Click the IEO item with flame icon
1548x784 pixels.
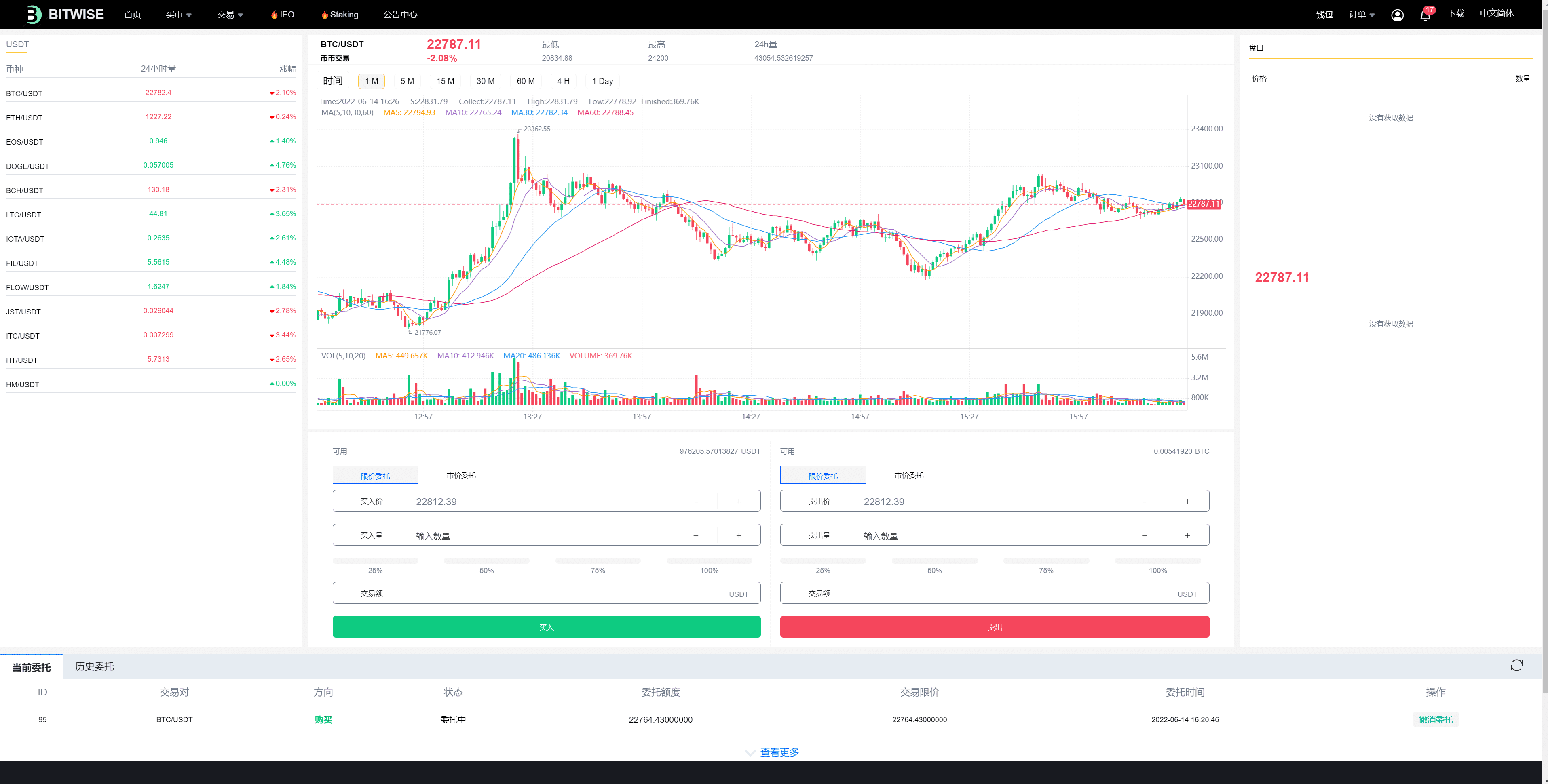coord(282,15)
